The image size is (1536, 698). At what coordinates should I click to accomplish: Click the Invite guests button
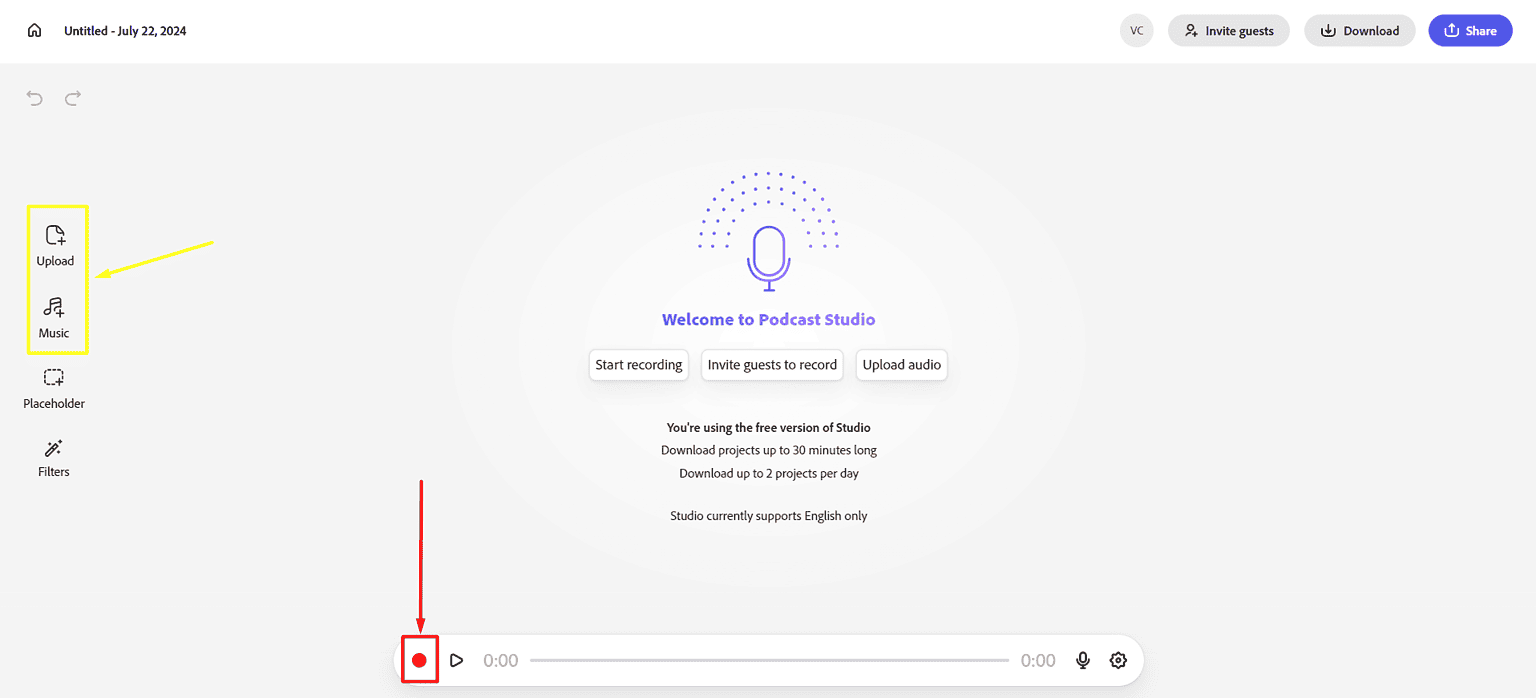(x=1228, y=30)
